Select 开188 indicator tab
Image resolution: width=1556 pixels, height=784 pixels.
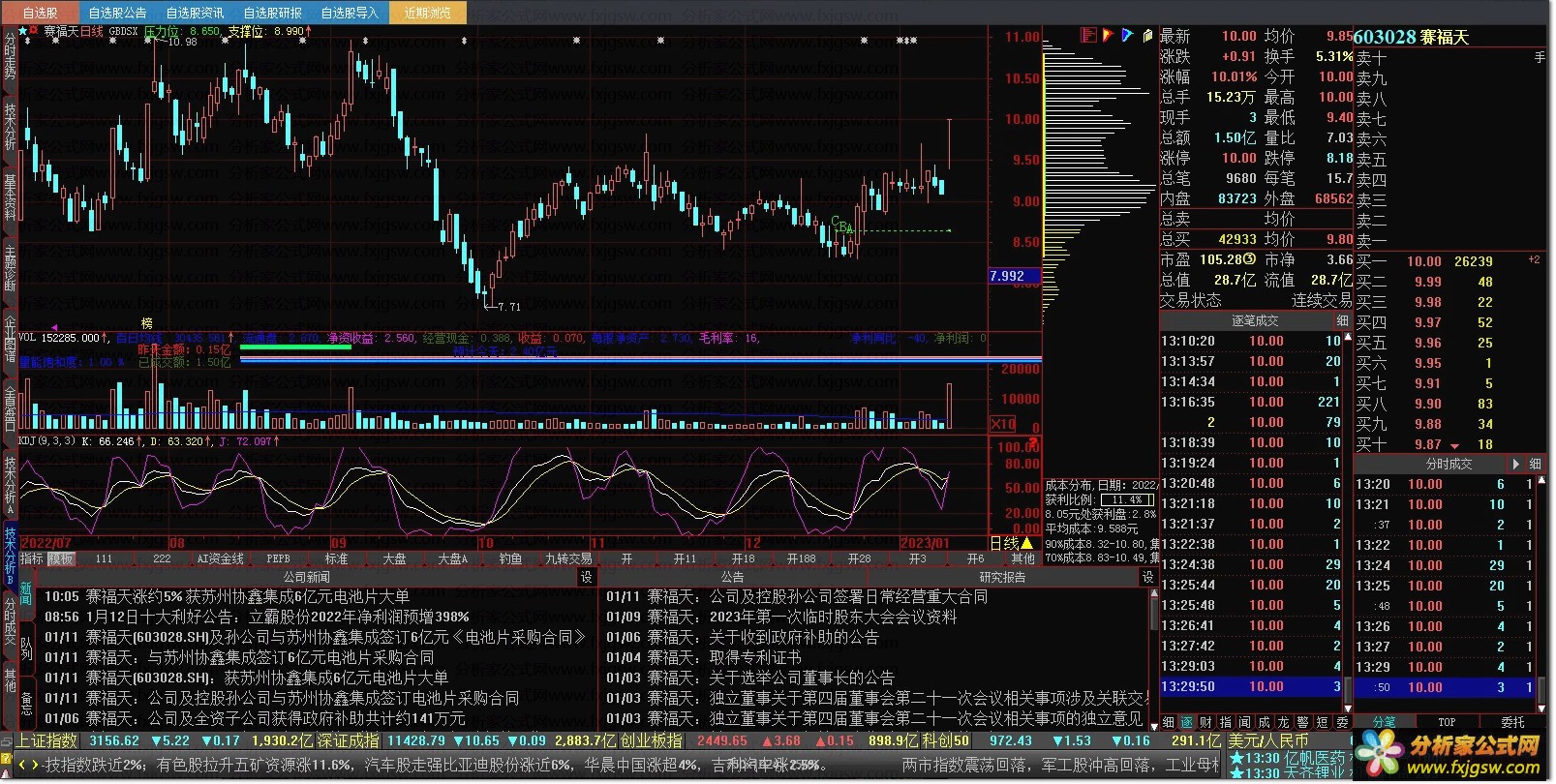coord(801,558)
